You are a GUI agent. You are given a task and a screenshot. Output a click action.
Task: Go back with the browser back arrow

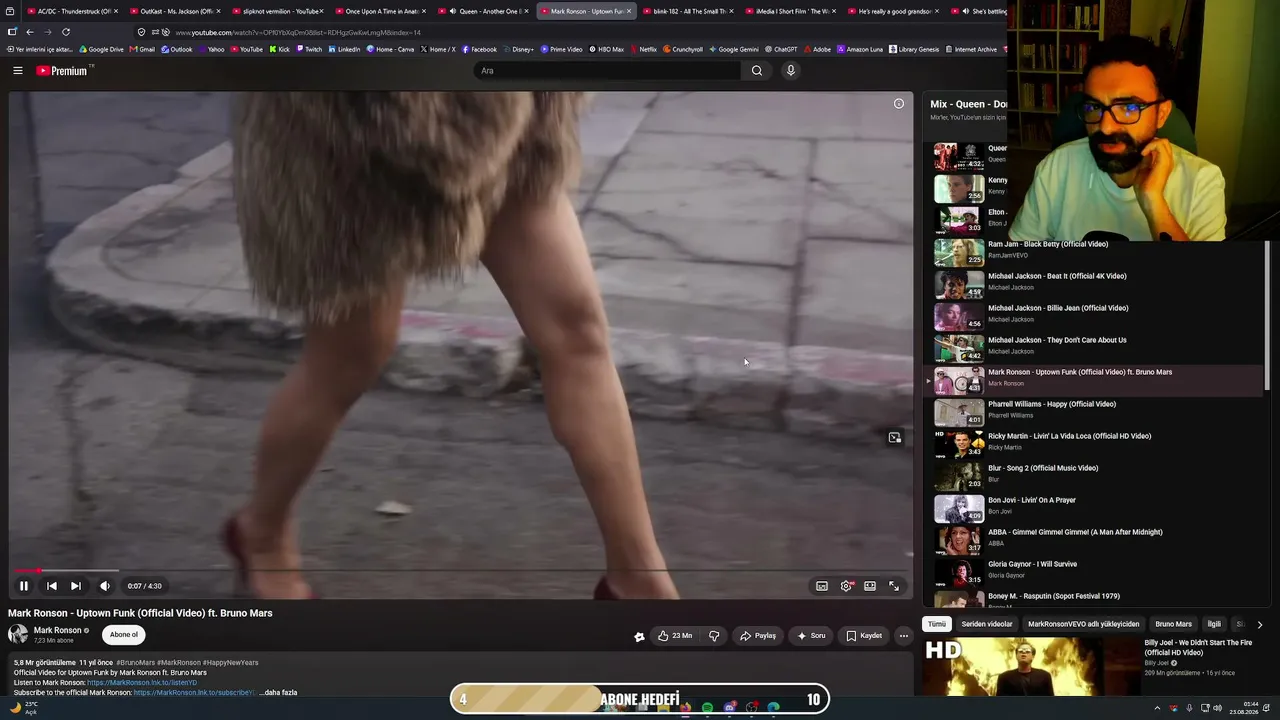30,32
